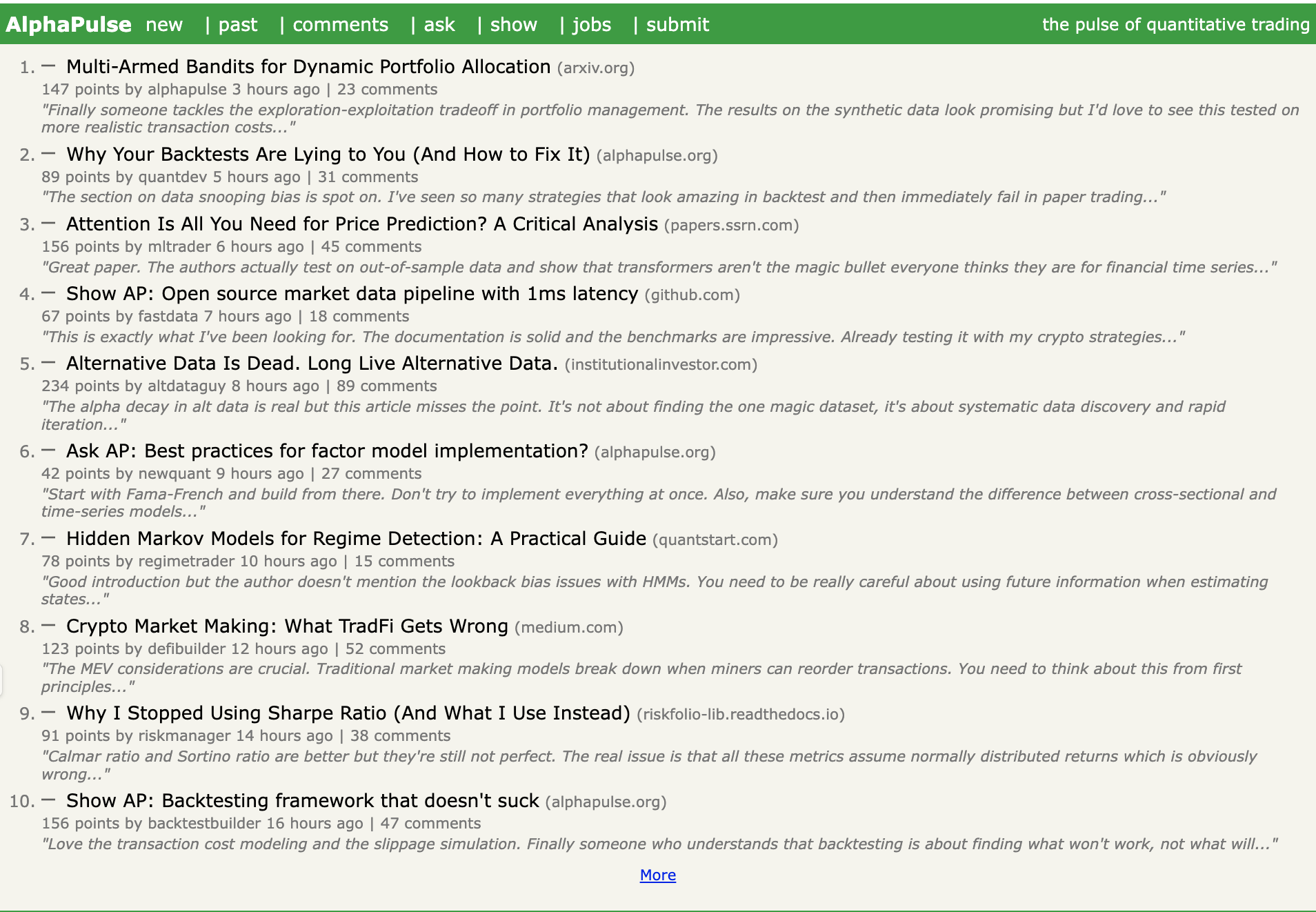Click the '3 hours ago' timestamp
Viewport: 1316px width, 912px height.
[x=276, y=90]
